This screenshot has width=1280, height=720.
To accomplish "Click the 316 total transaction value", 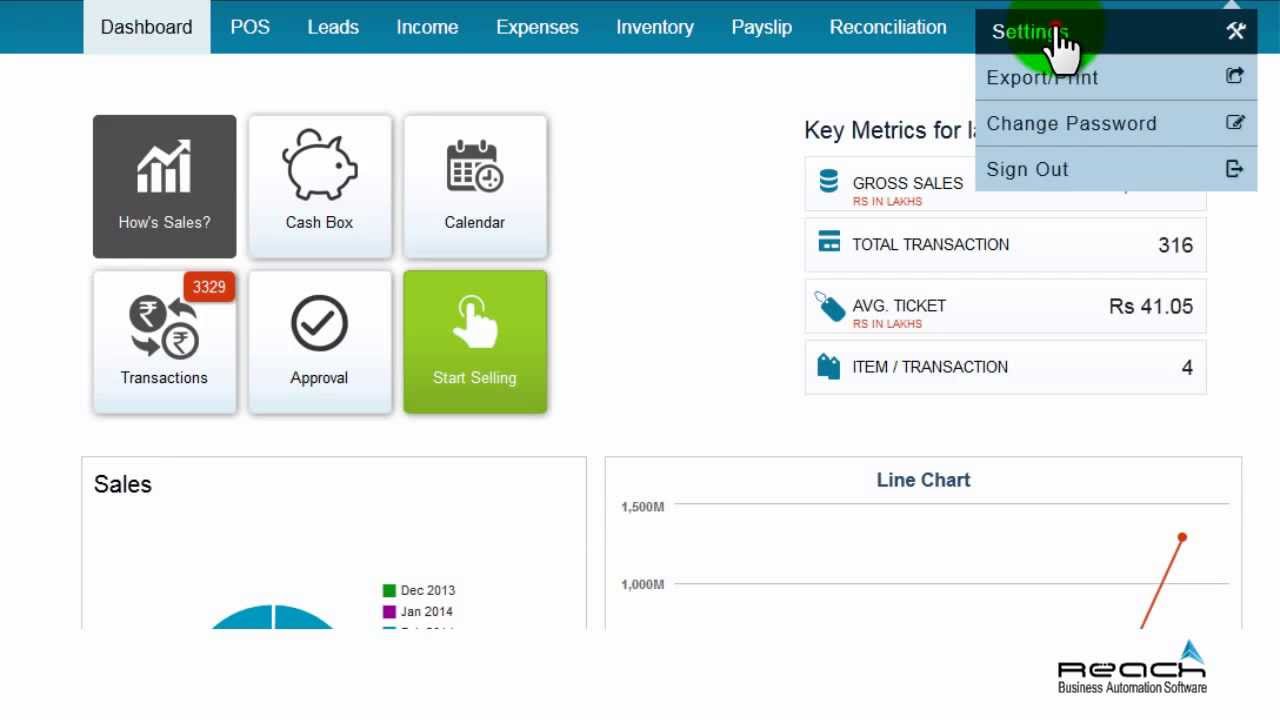I will [1175, 245].
